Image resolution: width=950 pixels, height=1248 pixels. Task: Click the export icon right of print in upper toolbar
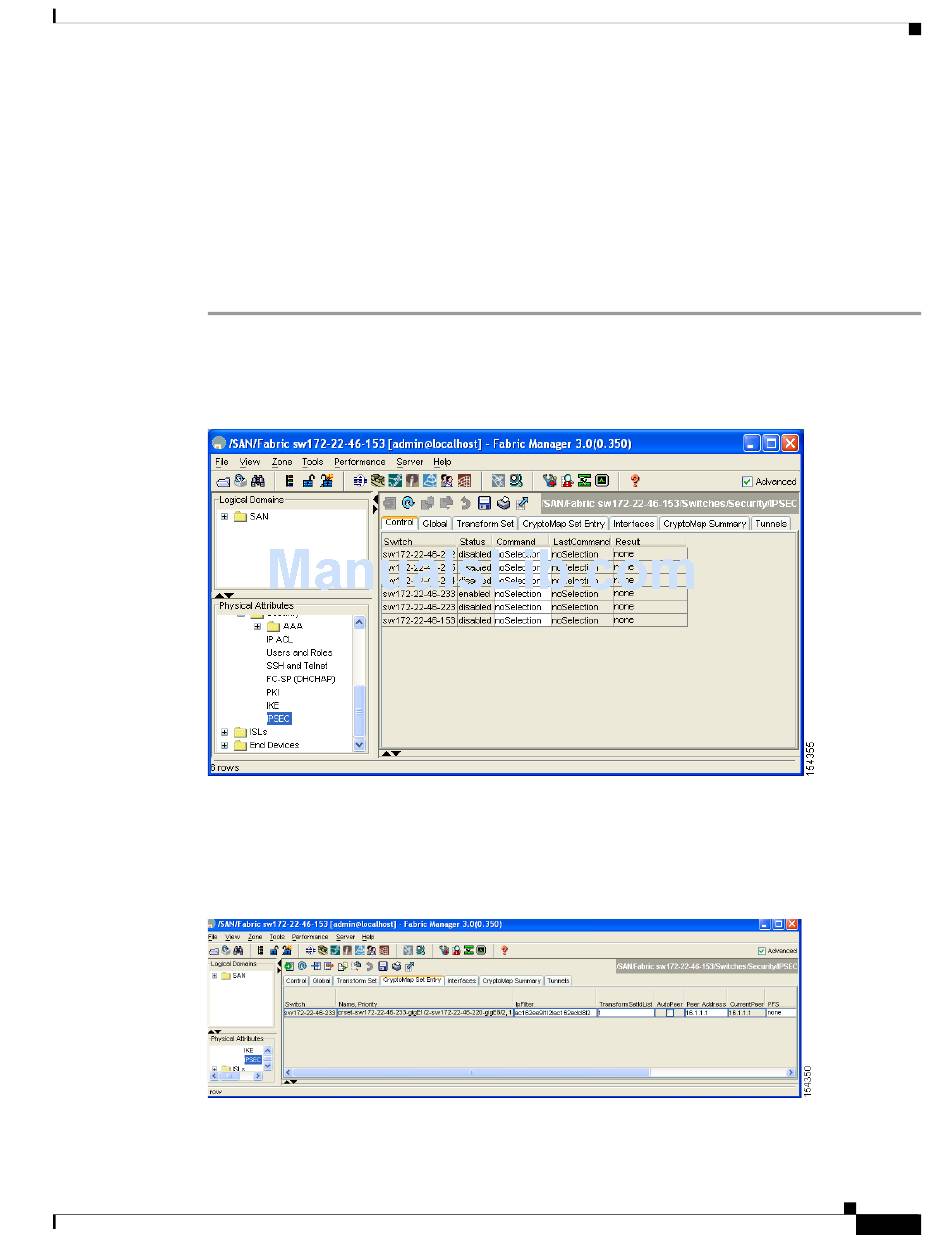(x=522, y=503)
